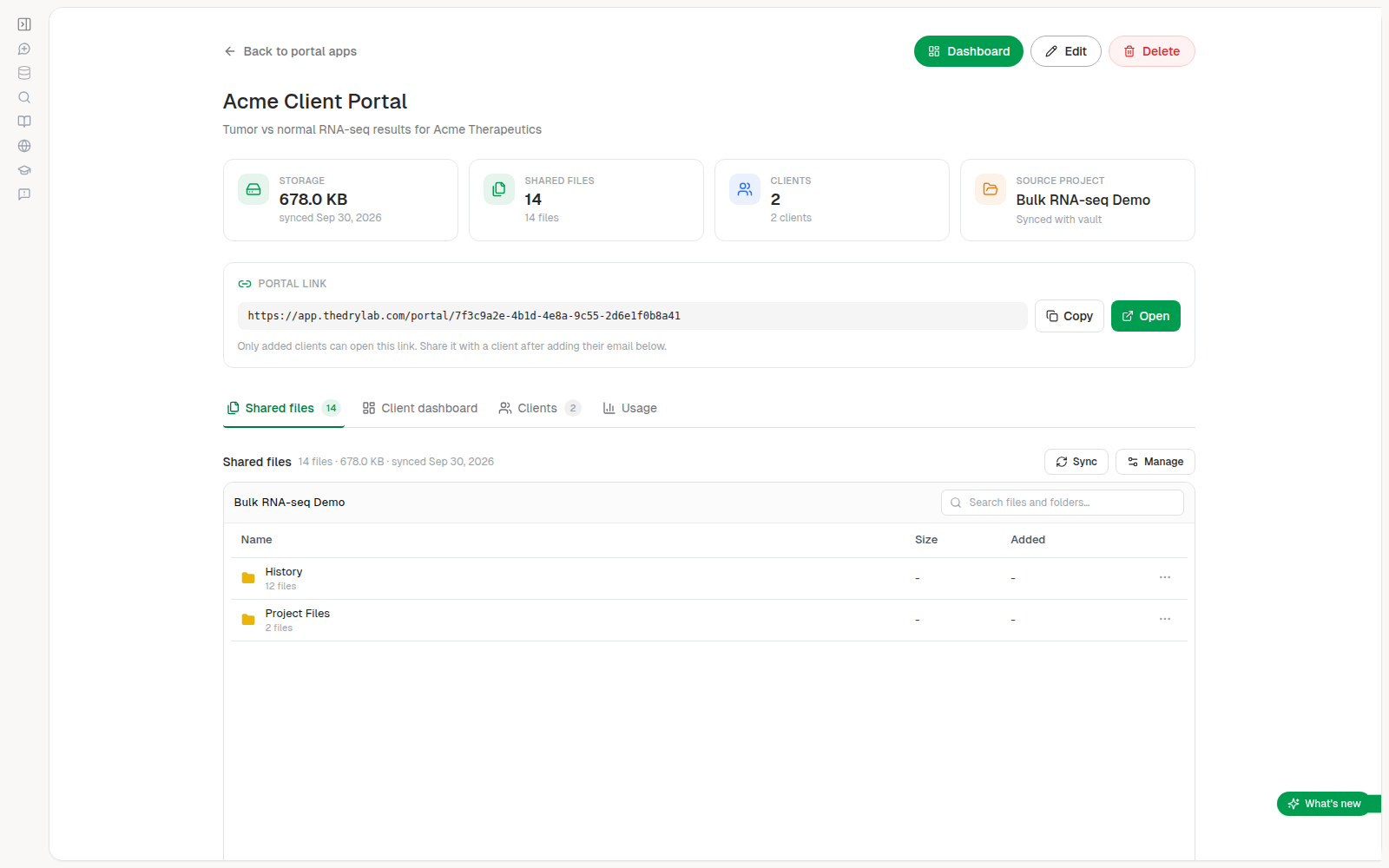
Task: Click Bulk RNA-seq Demo source project name
Action: coord(1083,200)
